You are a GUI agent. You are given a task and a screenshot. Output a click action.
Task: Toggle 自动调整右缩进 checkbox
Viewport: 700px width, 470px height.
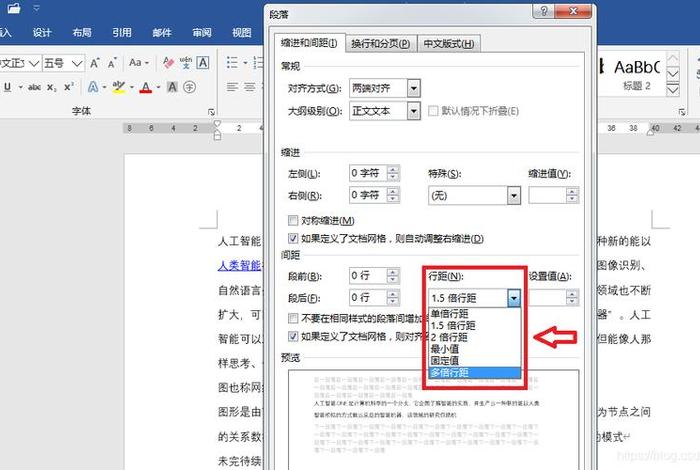293,239
